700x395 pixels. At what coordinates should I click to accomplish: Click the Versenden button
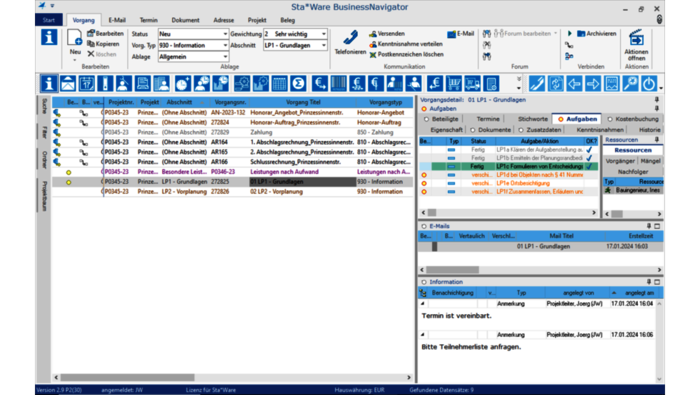[387, 33]
